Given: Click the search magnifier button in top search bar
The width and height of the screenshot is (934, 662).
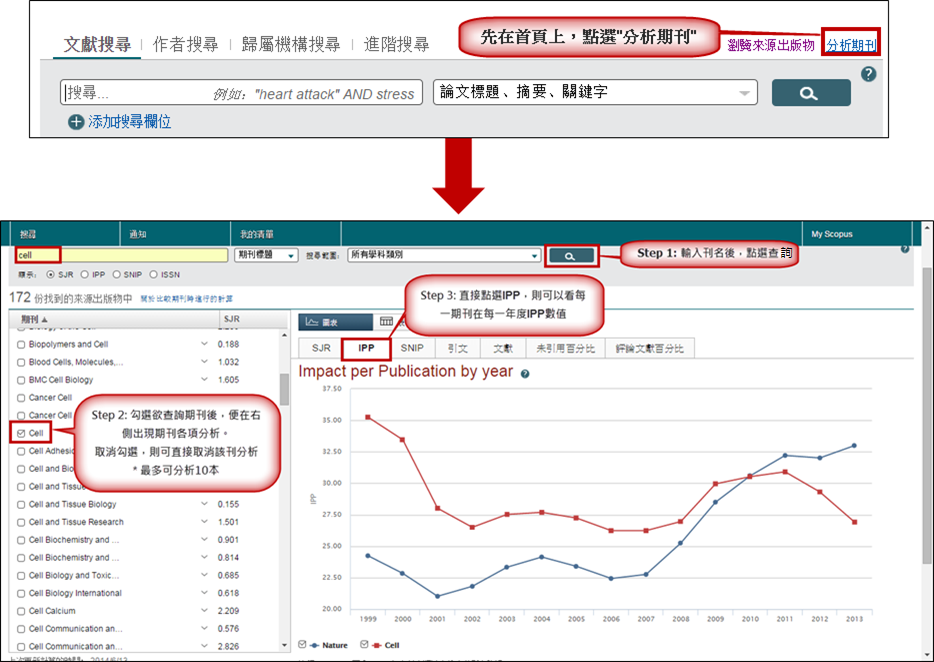Looking at the screenshot, I should tap(811, 93).
